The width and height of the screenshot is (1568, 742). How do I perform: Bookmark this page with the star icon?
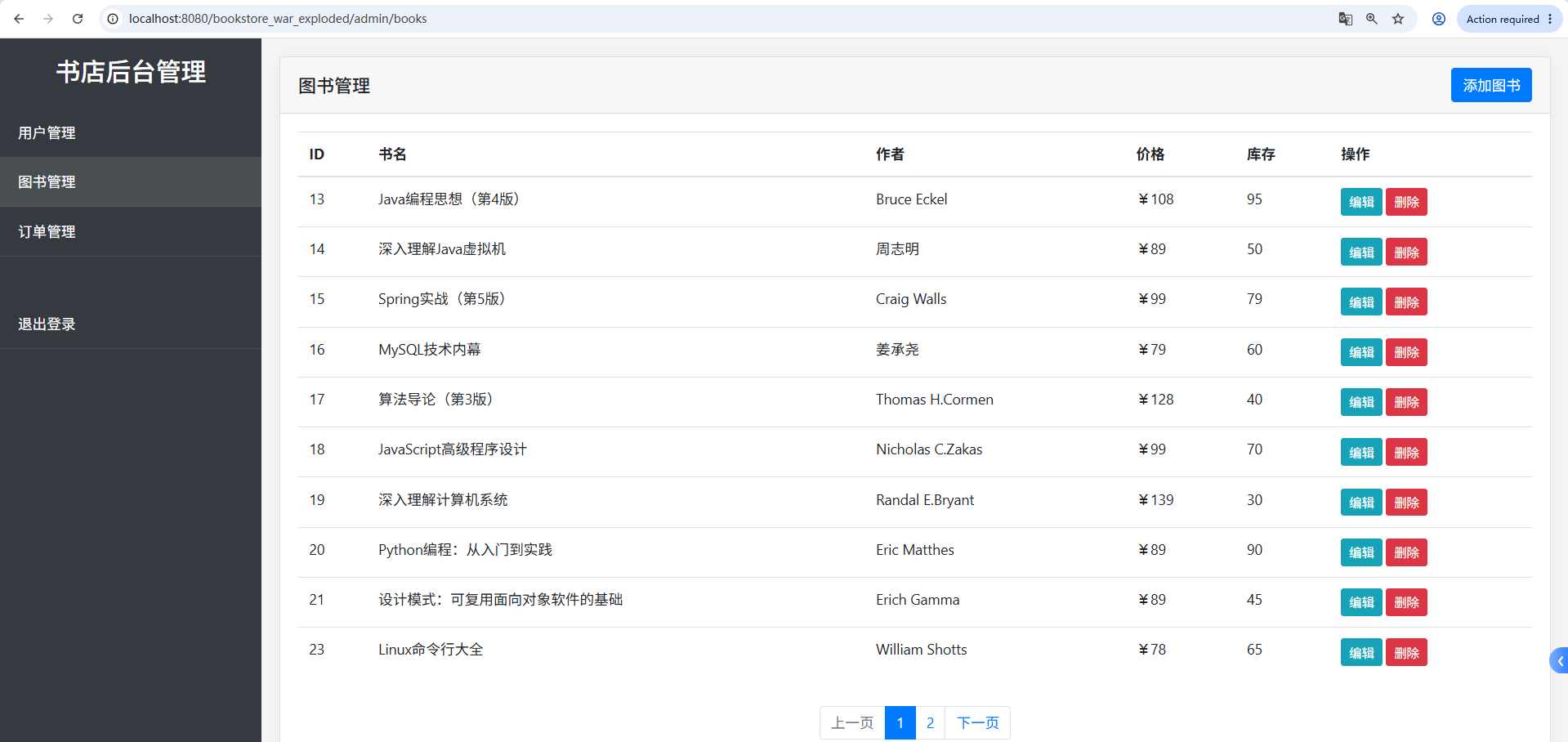(x=1398, y=19)
